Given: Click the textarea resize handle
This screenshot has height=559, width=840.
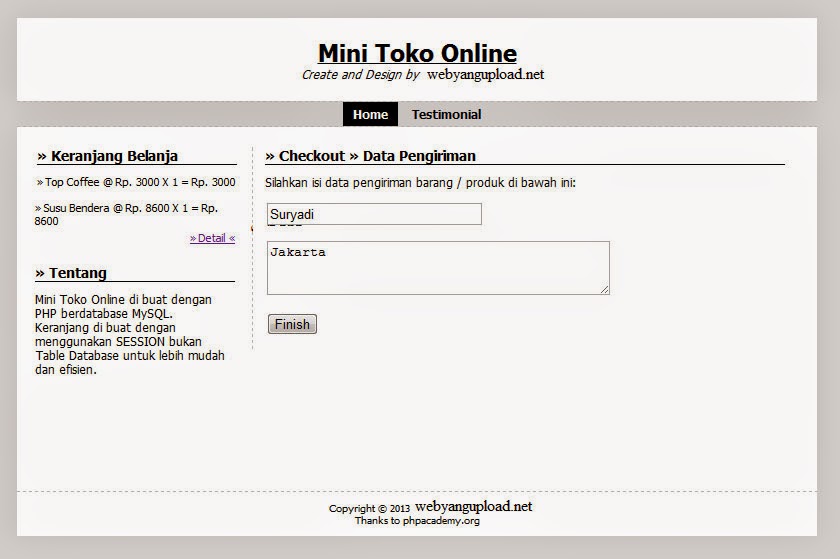Looking at the screenshot, I should click(605, 289).
